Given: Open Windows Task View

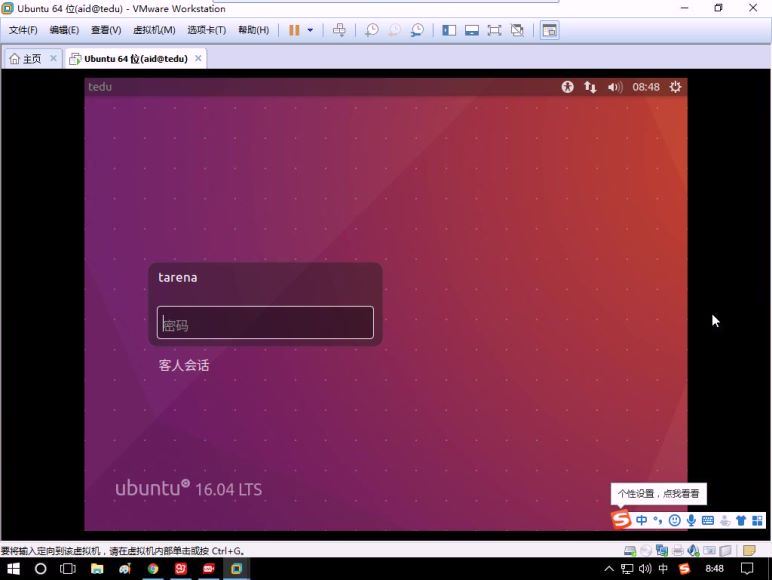Looking at the screenshot, I should pos(68,569).
